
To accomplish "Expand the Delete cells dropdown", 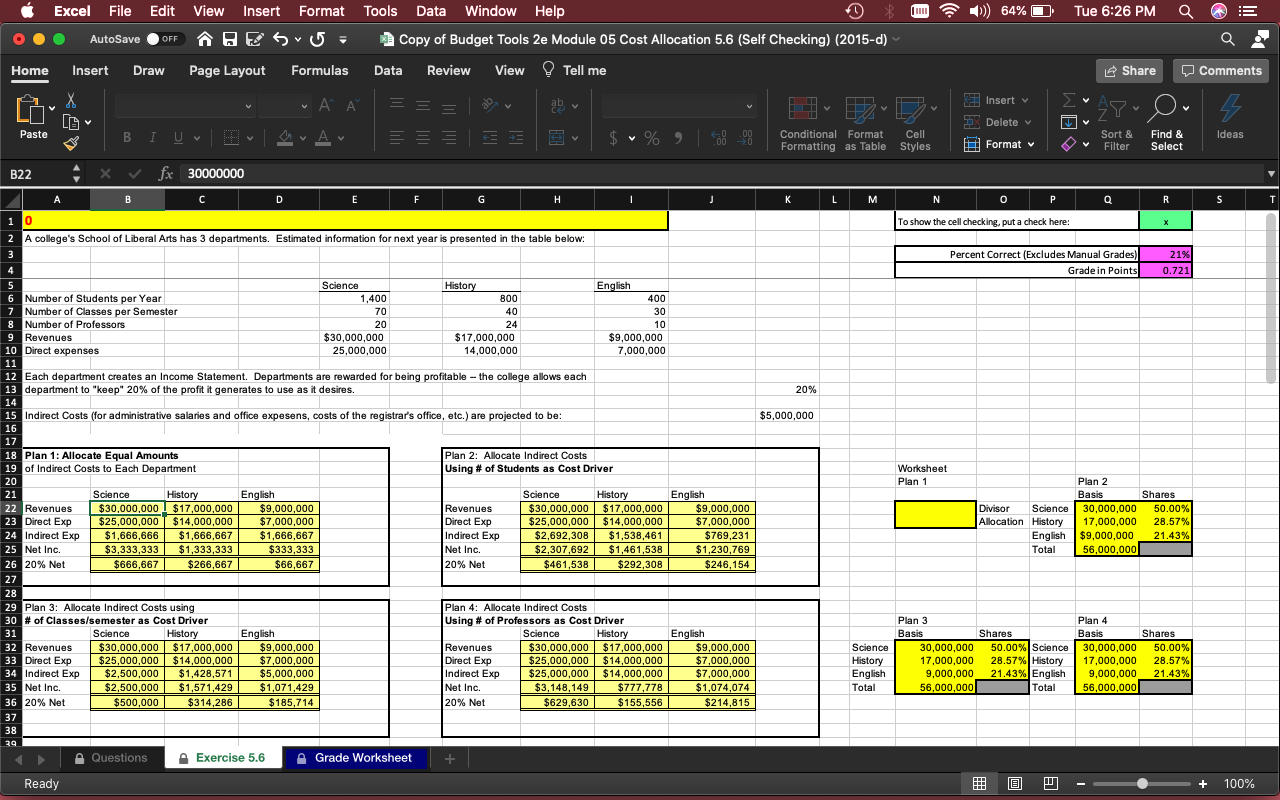I will (1029, 123).
